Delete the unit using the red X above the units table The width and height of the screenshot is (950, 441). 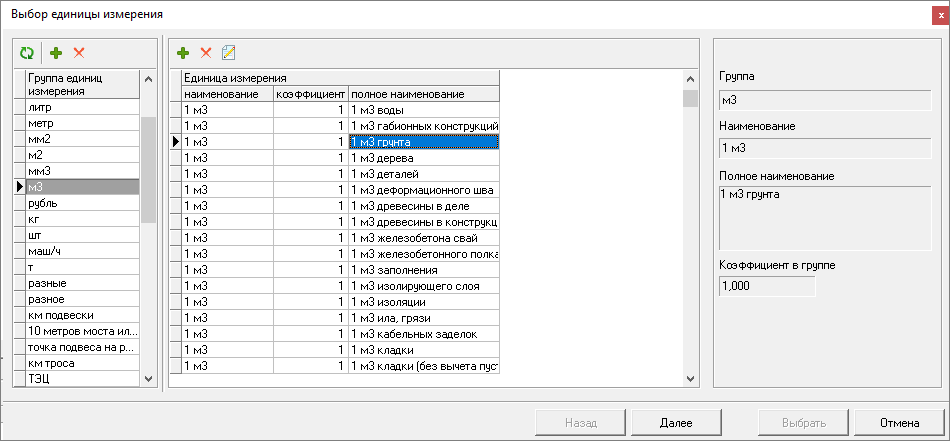click(x=206, y=52)
